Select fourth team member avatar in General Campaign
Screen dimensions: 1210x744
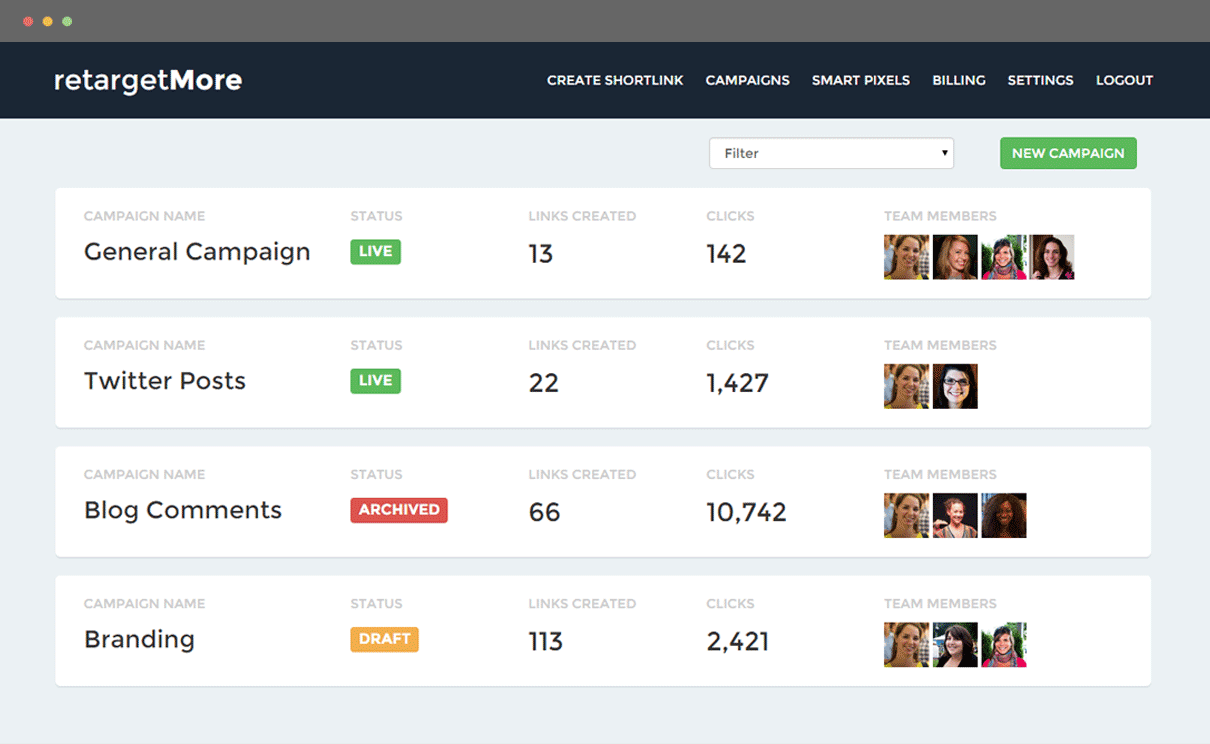tap(1052, 257)
